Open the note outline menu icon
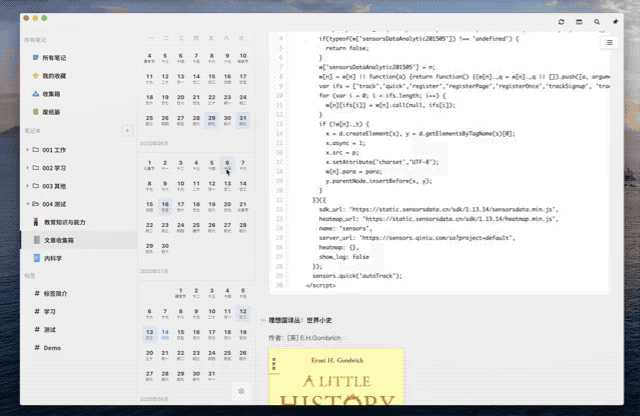640x416 pixels. [609, 42]
